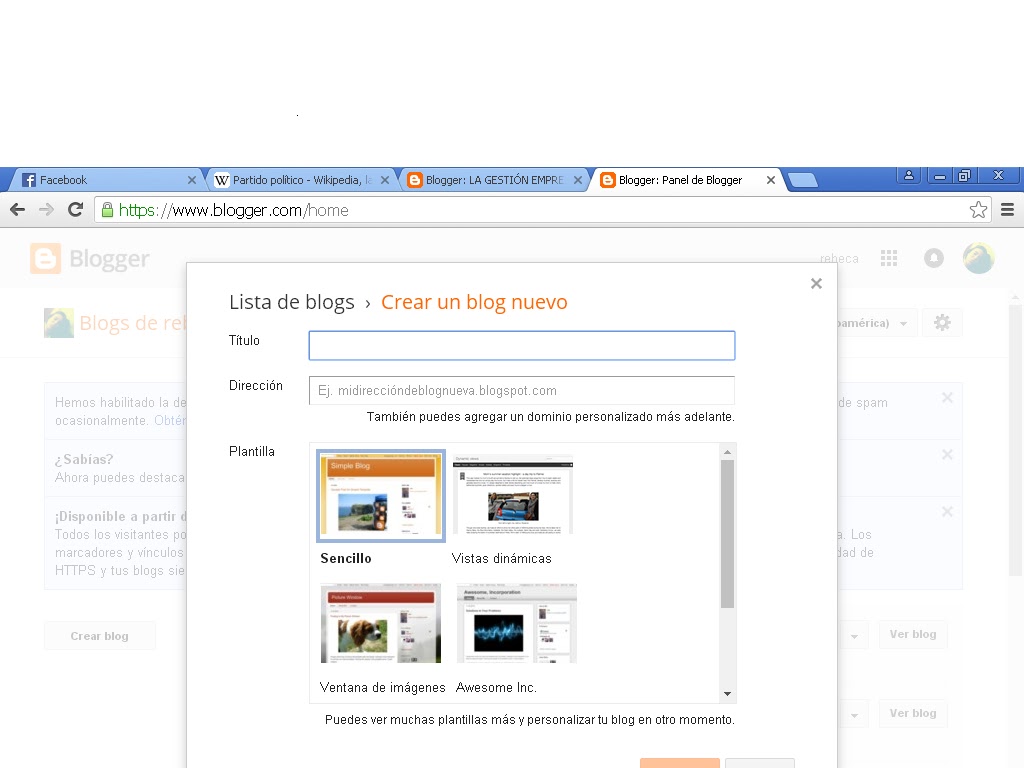Image resolution: width=1024 pixels, height=768 pixels.
Task: Click the browser forward arrow
Action: tap(46, 210)
